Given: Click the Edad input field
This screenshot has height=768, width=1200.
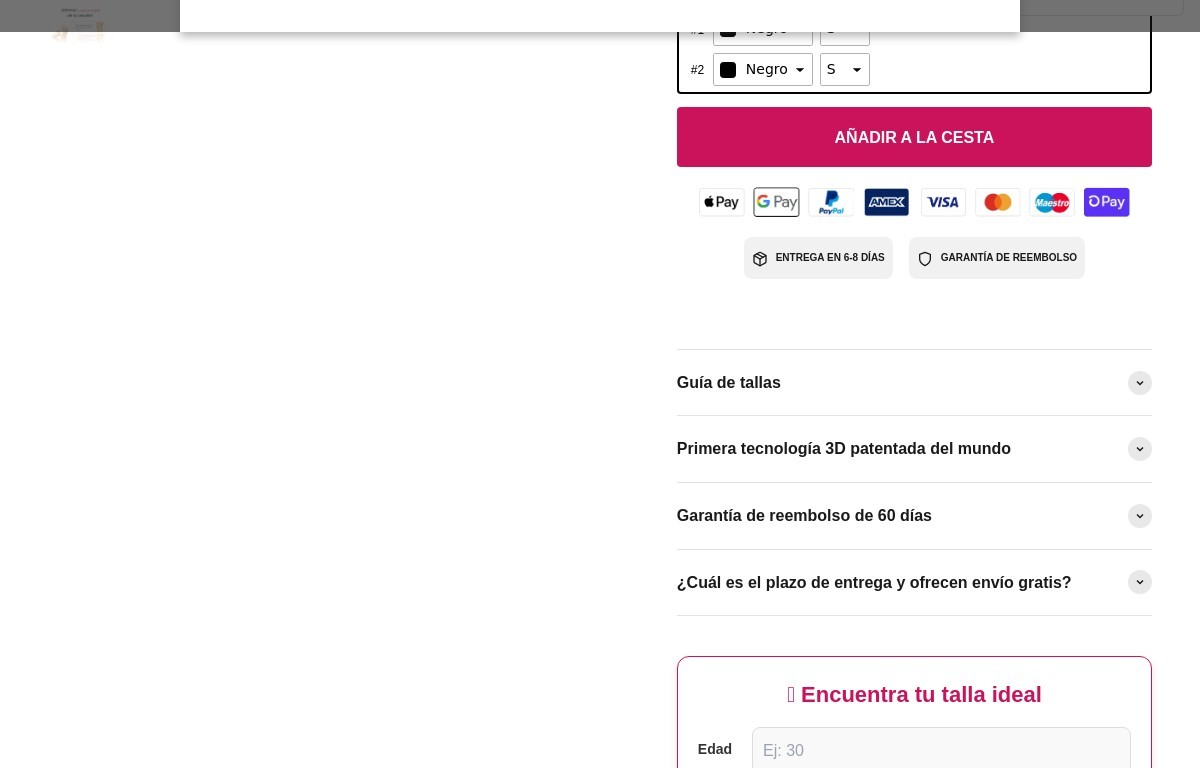Looking at the screenshot, I should [x=940, y=750].
